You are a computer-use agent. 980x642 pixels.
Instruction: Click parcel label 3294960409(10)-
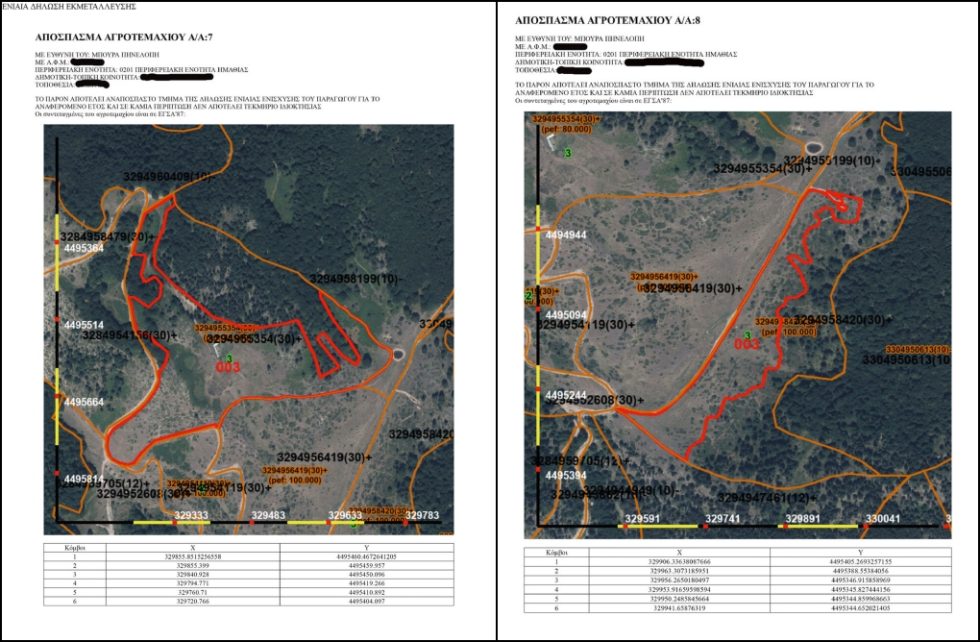169,177
